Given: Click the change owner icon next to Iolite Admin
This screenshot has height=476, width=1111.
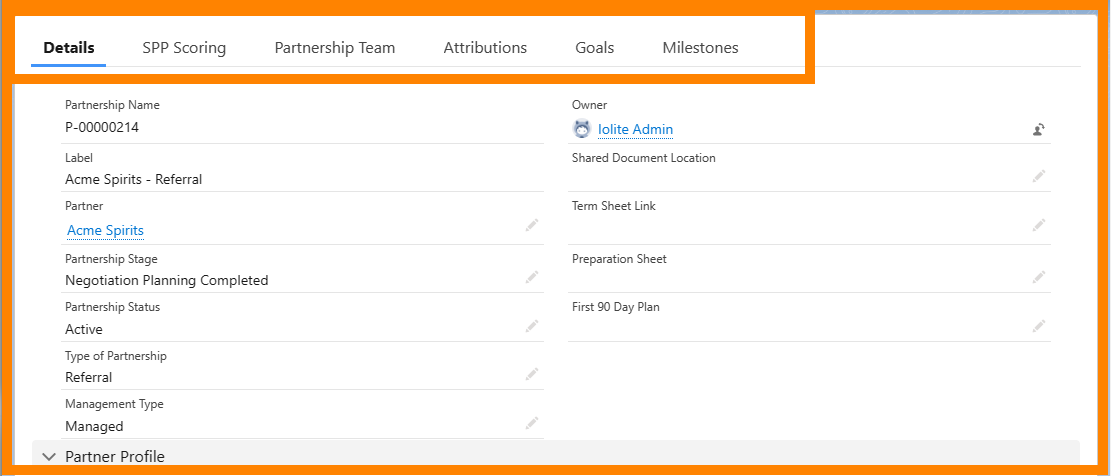Looking at the screenshot, I should click(x=1038, y=130).
